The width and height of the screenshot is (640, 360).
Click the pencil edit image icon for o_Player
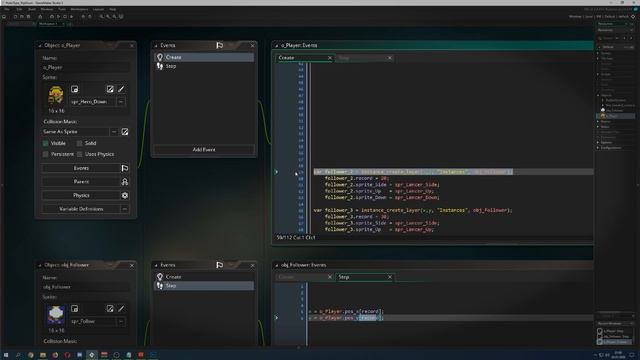[x=121, y=89]
